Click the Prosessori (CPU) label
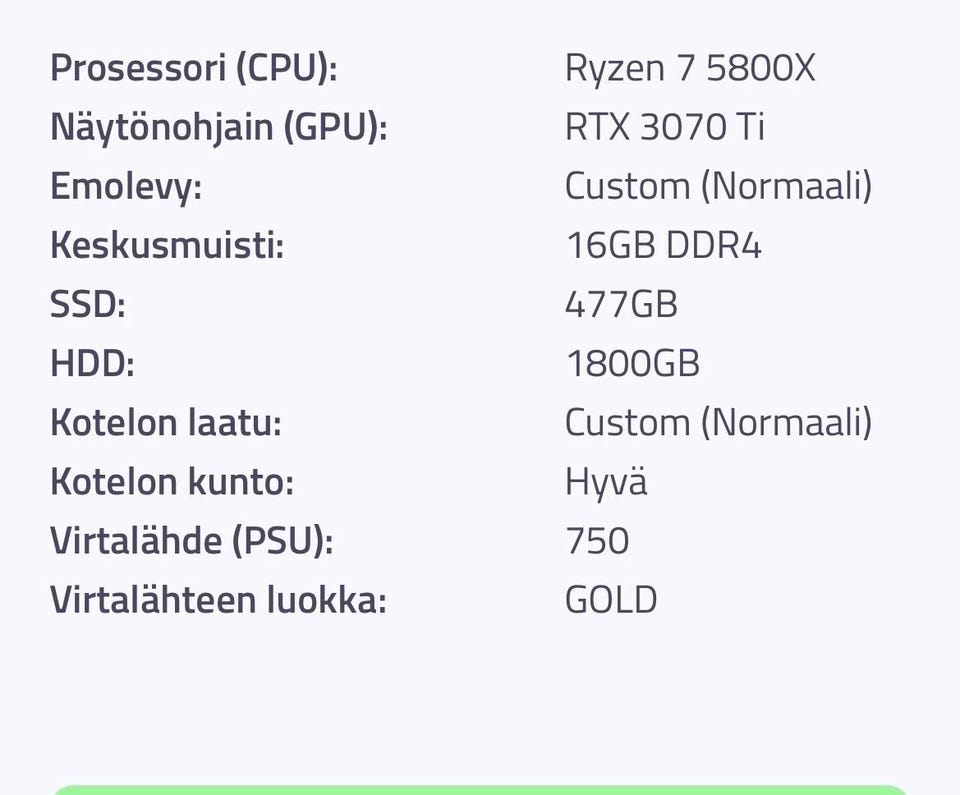This screenshot has height=795, width=960. point(193,68)
